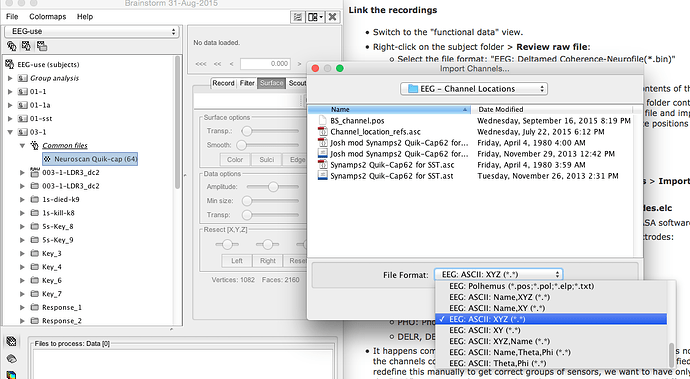Image resolution: width=690 pixels, height=379 pixels.
Task: Click the process selection icon at bottom left
Action: click(11, 341)
